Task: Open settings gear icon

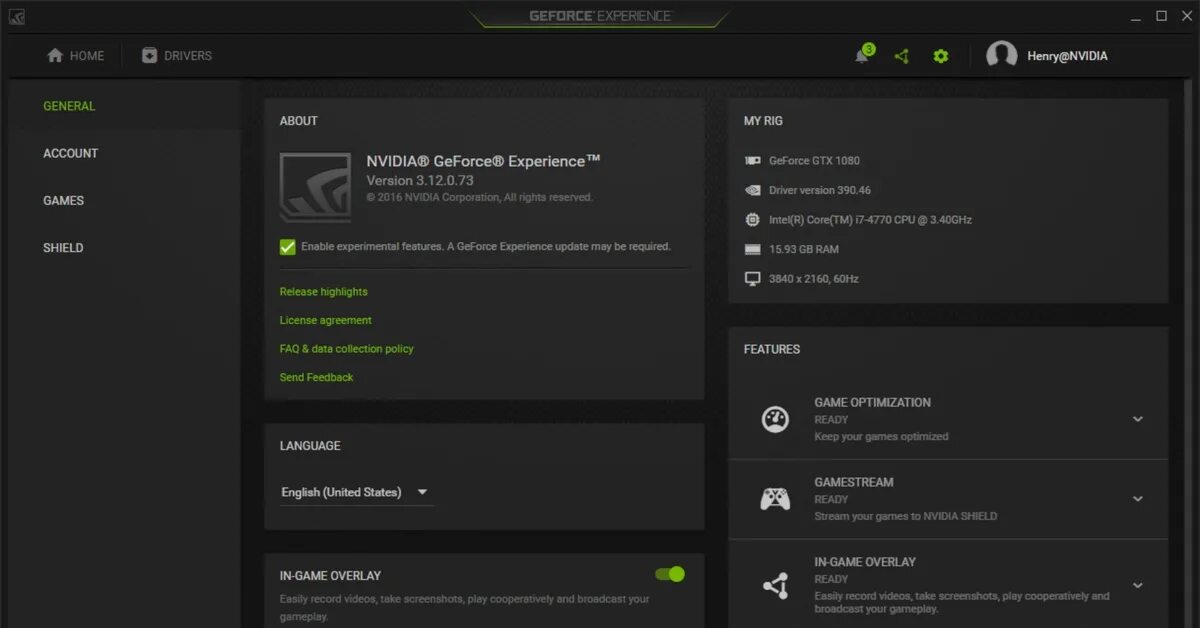Action: coord(940,56)
